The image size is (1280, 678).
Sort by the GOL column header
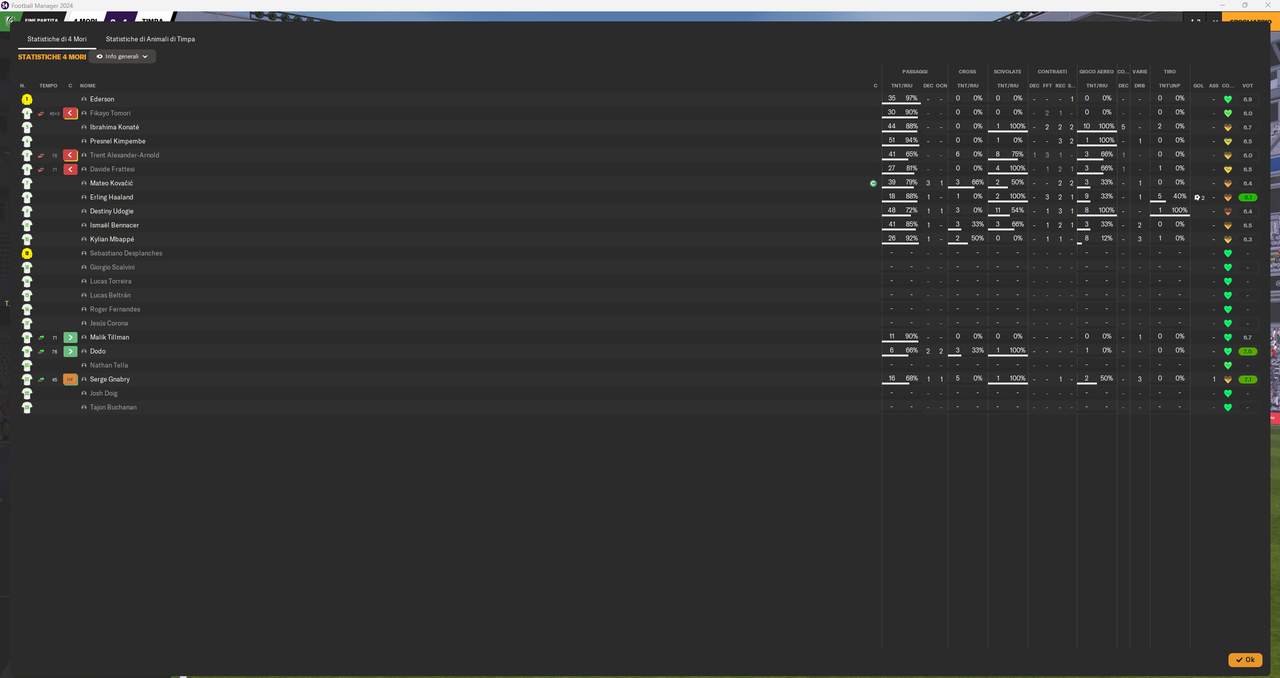(x=1198, y=85)
